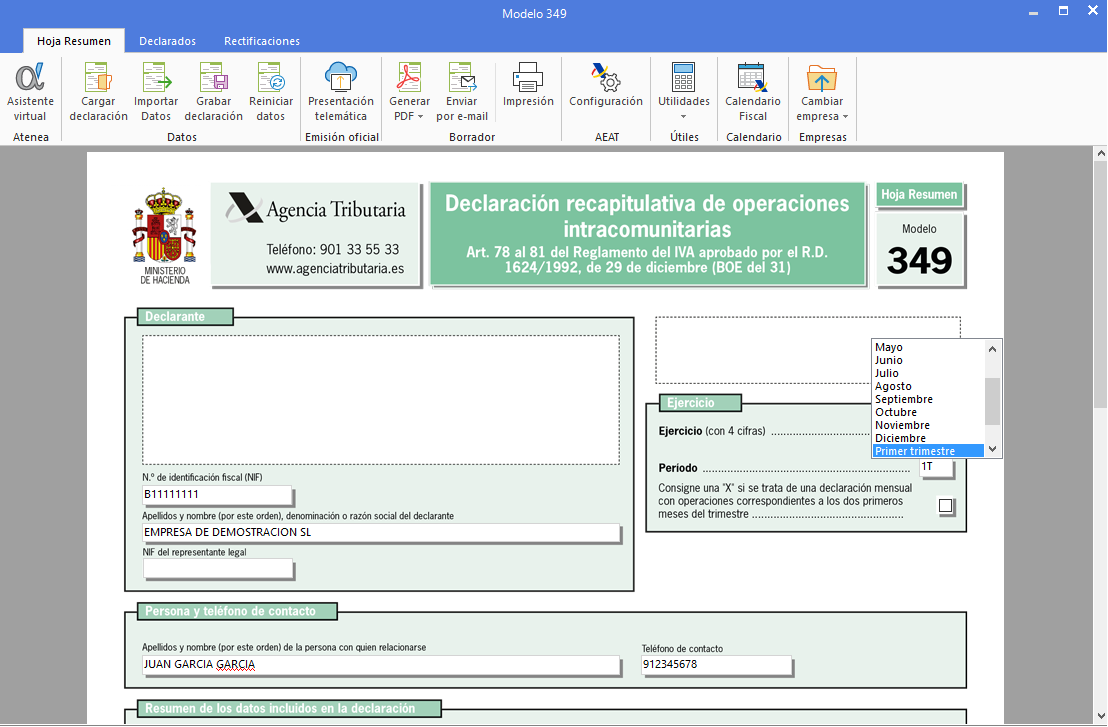Click the Impresión printer icon
This screenshot has width=1108, height=727.
coord(528,77)
